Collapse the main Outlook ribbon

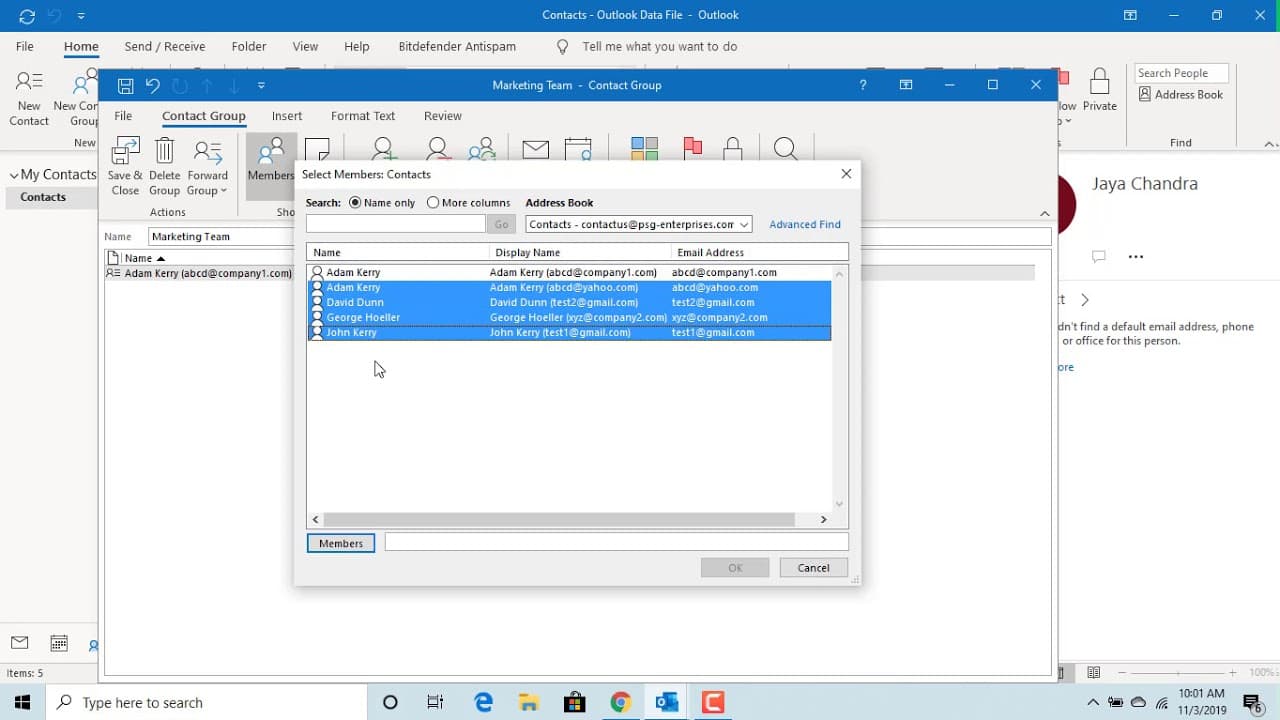pos(1270,144)
